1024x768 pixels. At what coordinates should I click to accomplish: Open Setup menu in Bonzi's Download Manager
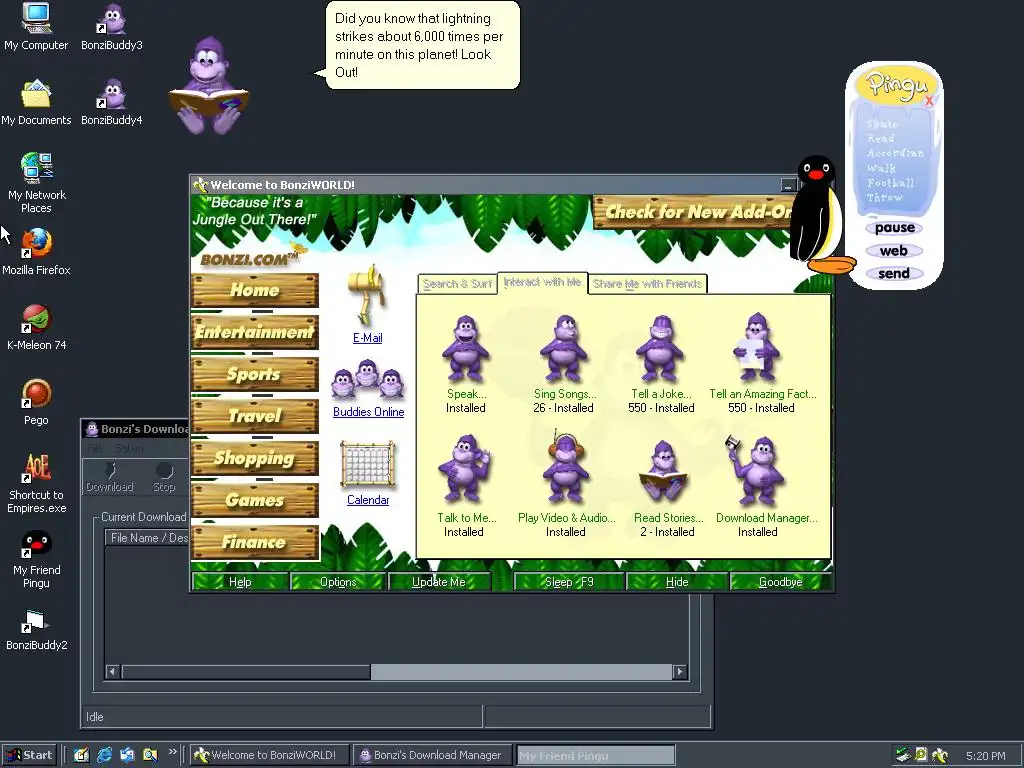129,449
